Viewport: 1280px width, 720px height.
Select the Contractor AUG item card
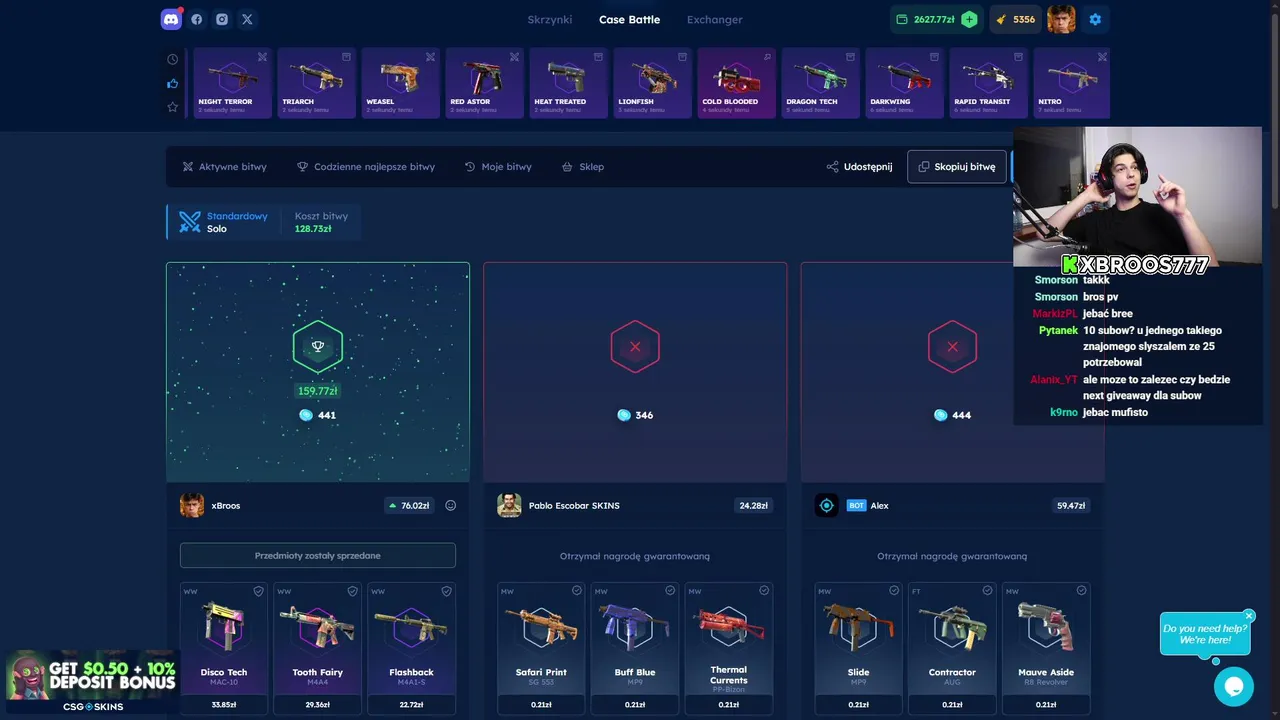(x=952, y=648)
